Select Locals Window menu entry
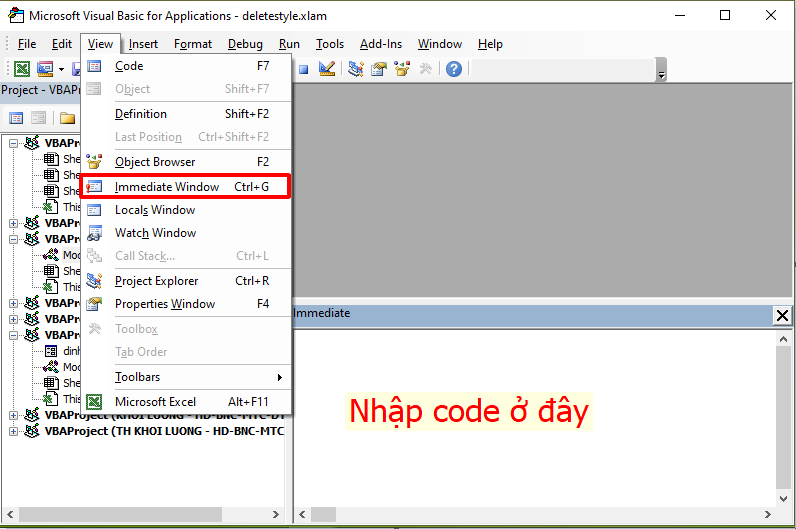Screen dimensions: 796x529 186,210
